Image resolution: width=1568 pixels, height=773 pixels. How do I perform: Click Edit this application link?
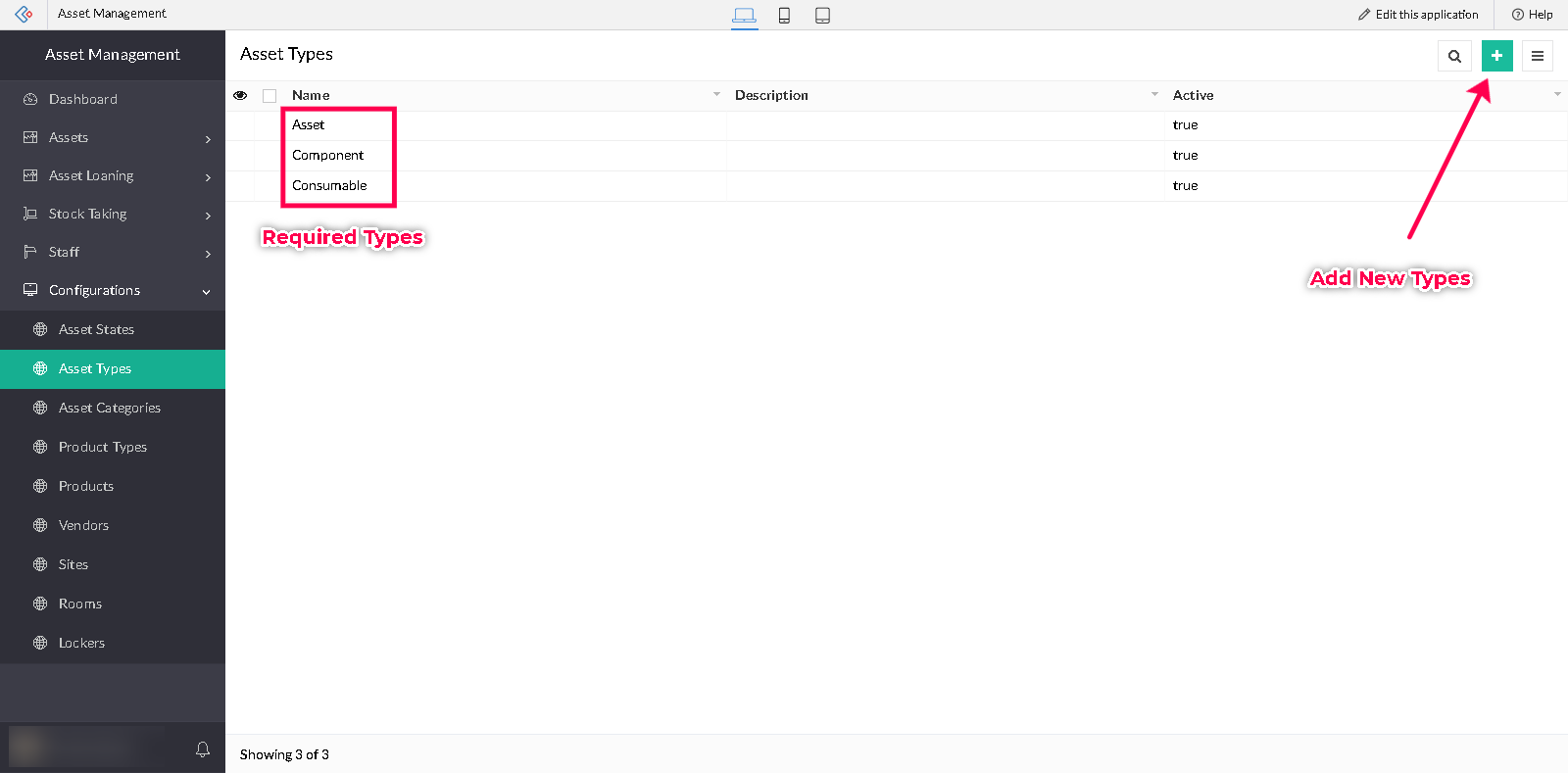pyautogui.click(x=1418, y=15)
